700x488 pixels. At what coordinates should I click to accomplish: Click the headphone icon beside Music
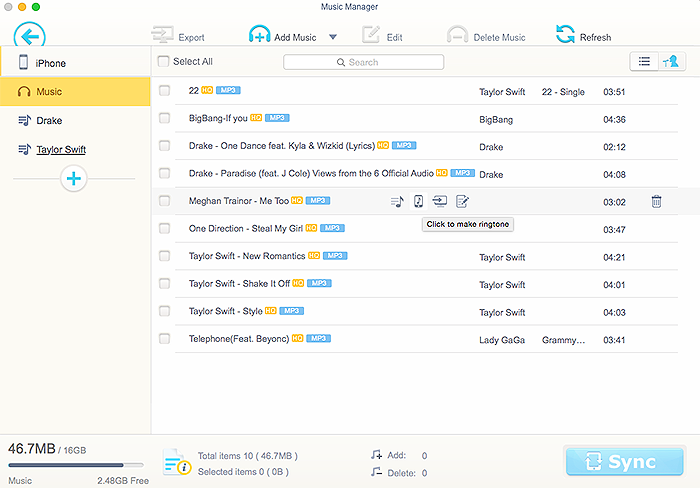click(x=24, y=92)
